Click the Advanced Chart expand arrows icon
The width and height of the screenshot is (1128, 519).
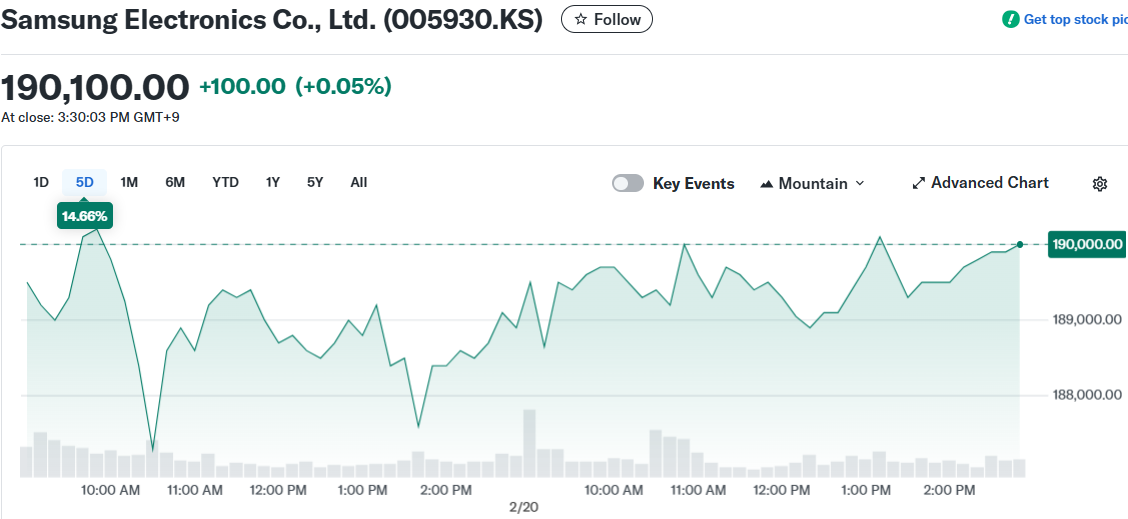pyautogui.click(x=919, y=183)
